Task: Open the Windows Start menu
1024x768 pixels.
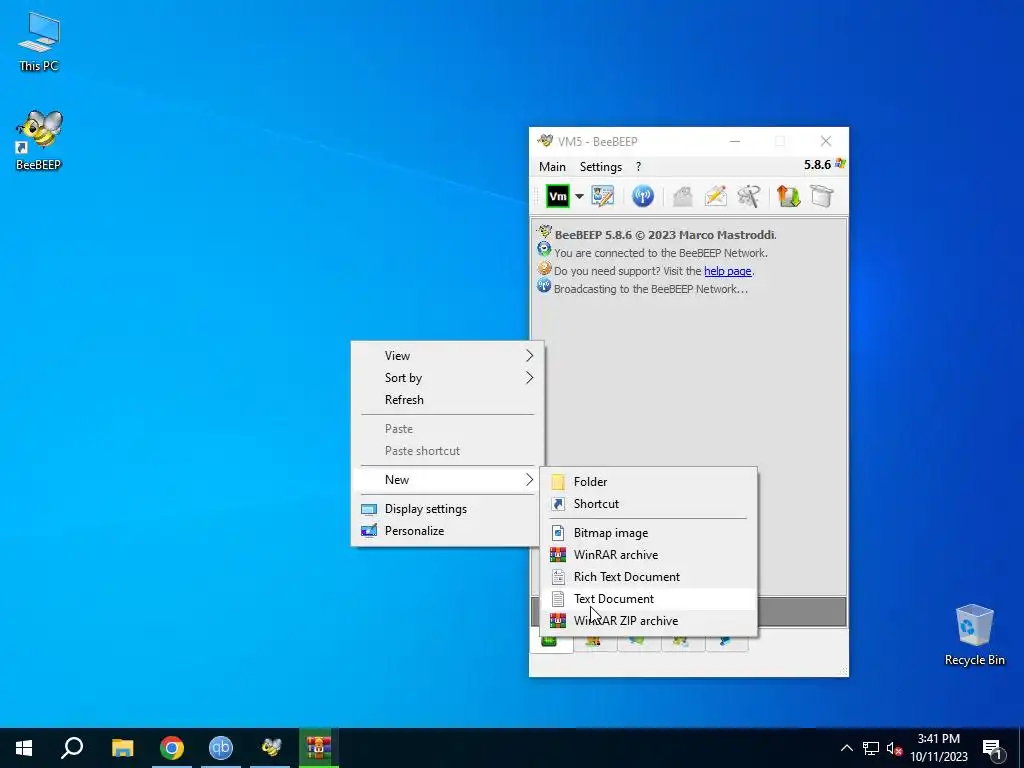Action: pyautogui.click(x=24, y=748)
